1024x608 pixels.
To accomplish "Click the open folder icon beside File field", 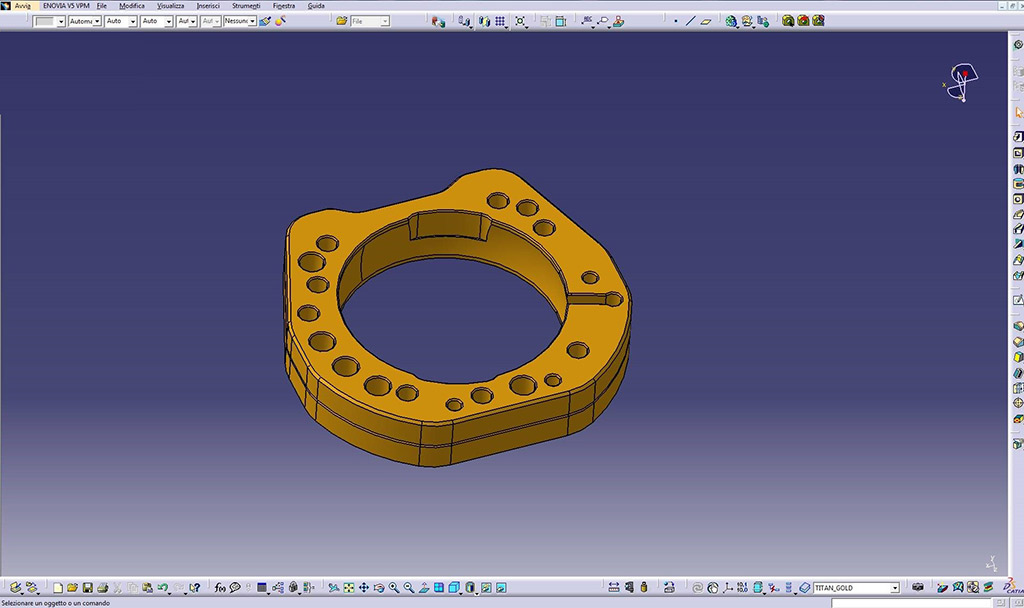I will tap(342, 21).
